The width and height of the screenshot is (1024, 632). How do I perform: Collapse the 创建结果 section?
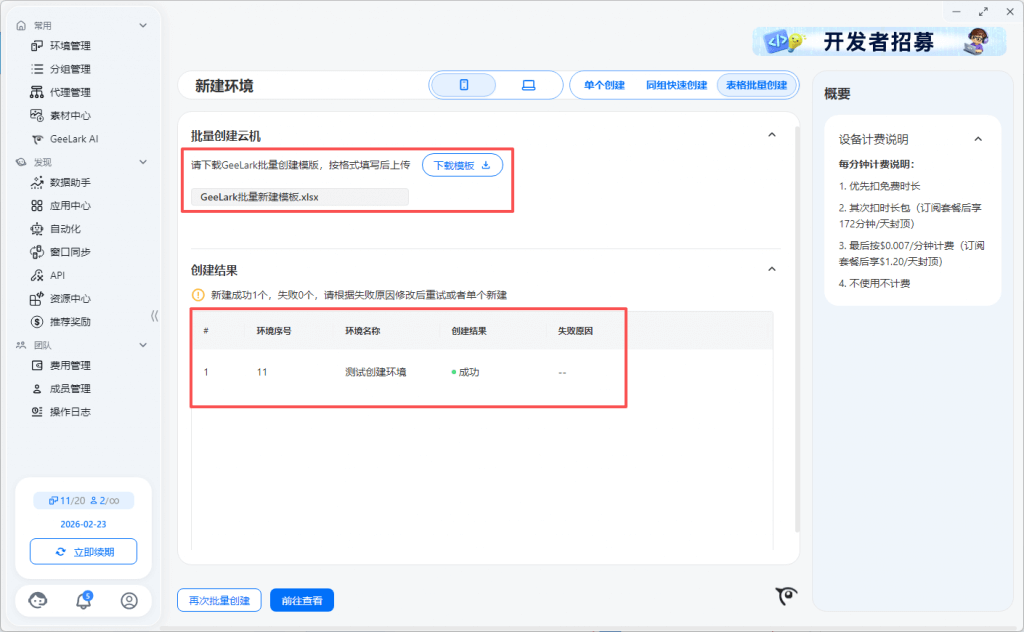[771, 269]
